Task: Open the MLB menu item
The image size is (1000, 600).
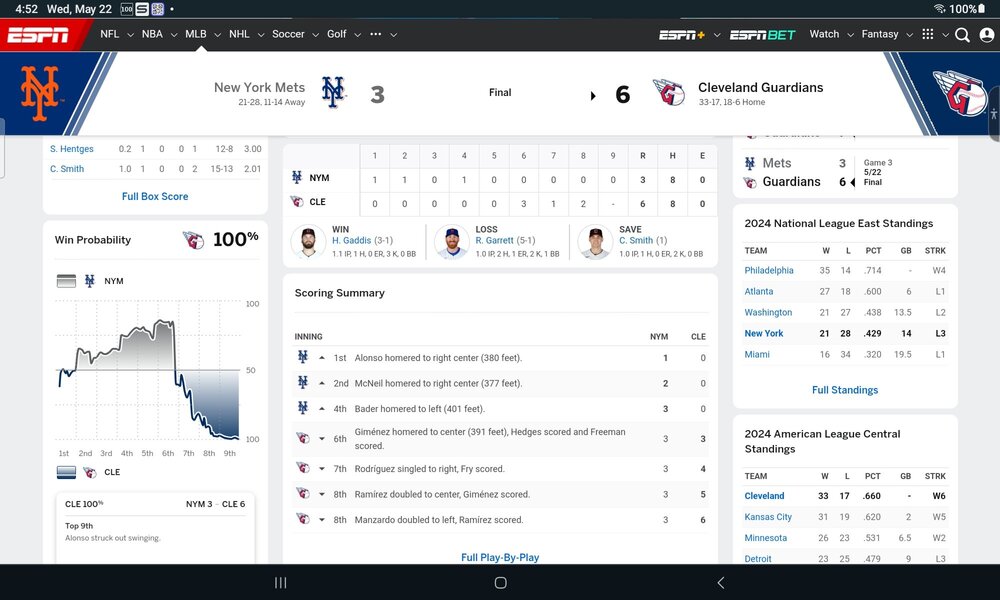Action: [196, 34]
